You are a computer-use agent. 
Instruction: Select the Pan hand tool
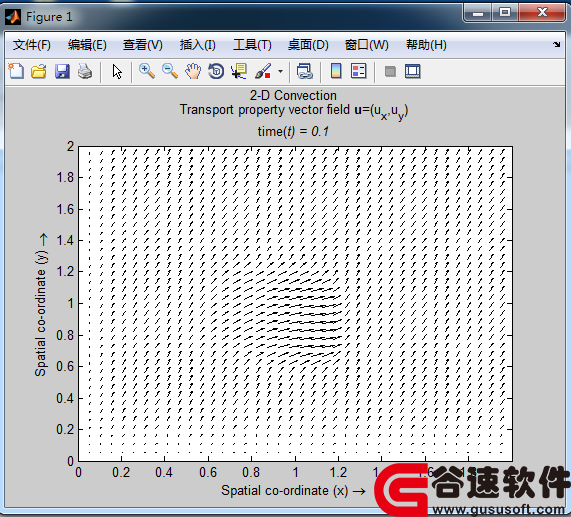click(193, 71)
